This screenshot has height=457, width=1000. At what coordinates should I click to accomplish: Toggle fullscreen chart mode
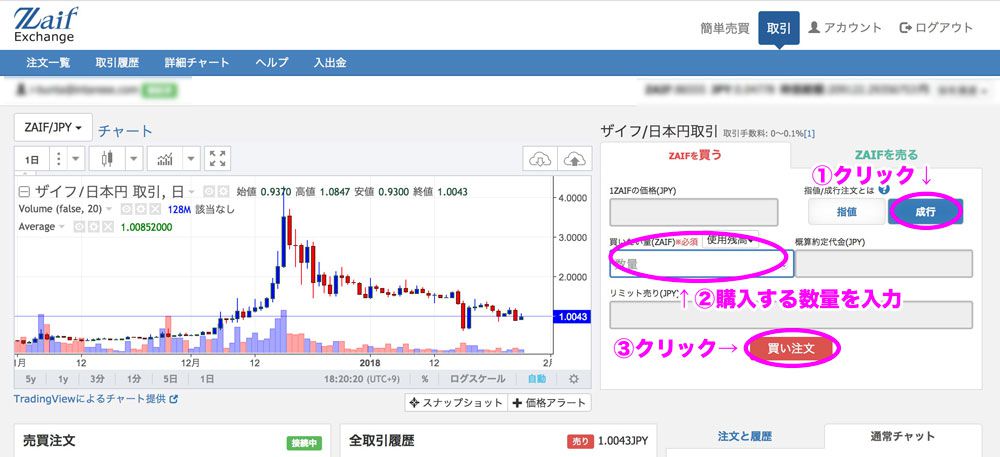(x=217, y=159)
